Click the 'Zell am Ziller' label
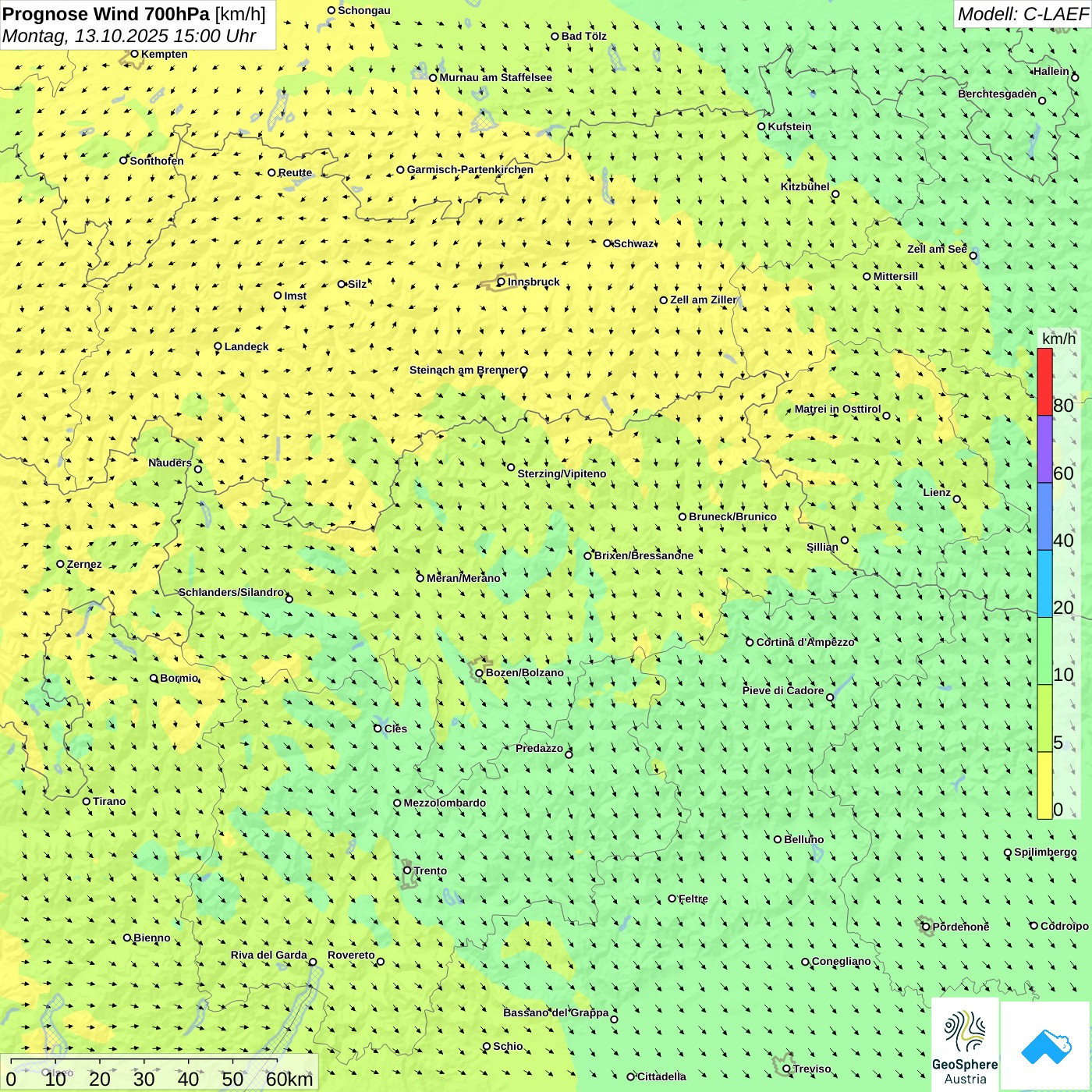1092x1092 pixels. pyautogui.click(x=704, y=300)
